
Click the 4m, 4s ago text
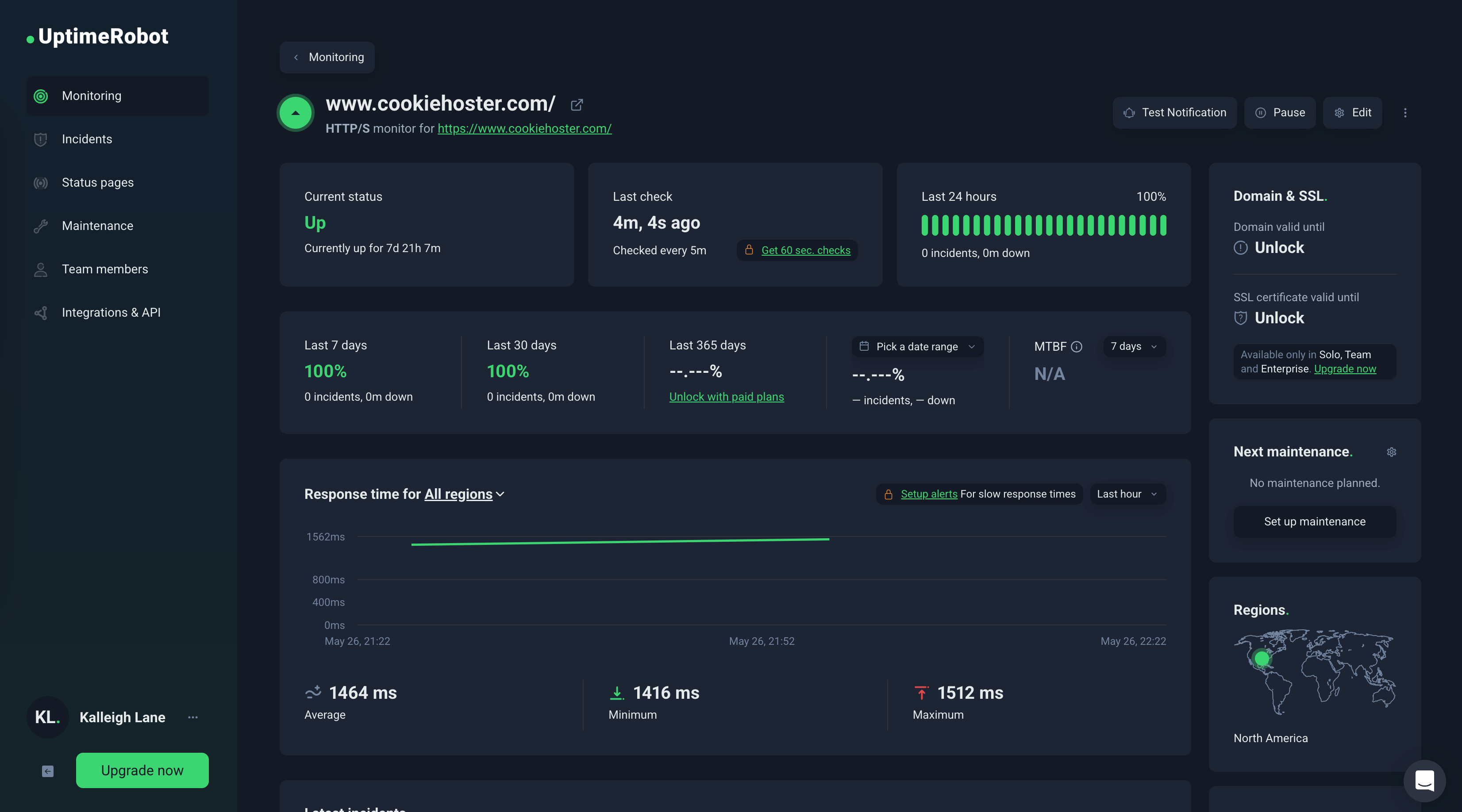click(656, 222)
